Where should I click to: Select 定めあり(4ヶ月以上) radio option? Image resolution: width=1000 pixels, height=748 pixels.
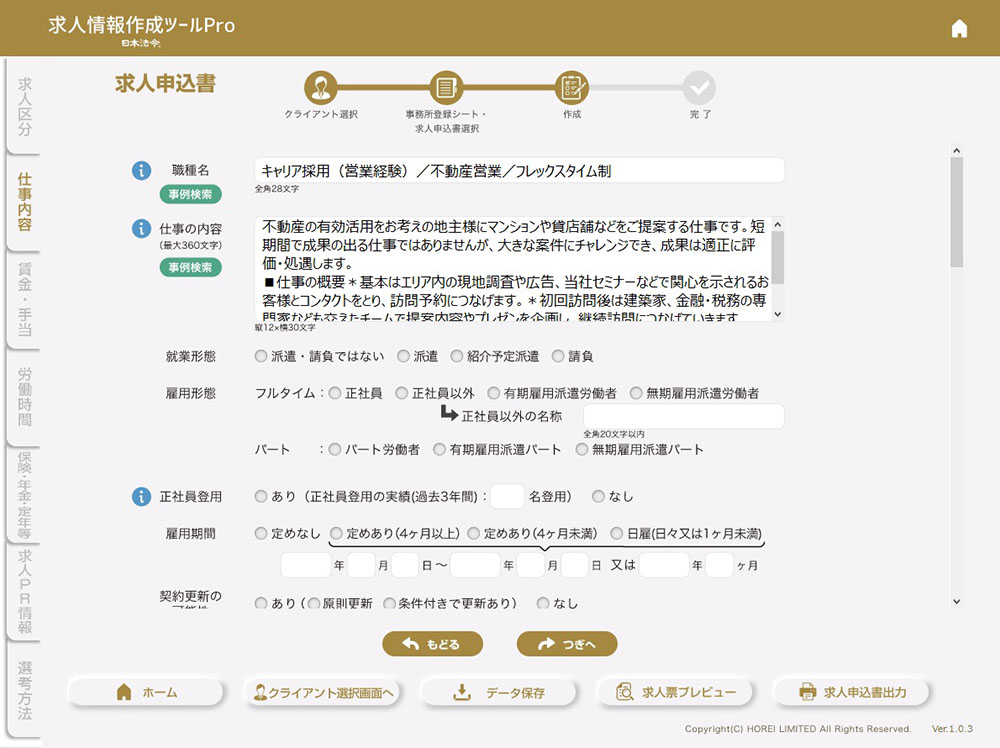point(336,533)
